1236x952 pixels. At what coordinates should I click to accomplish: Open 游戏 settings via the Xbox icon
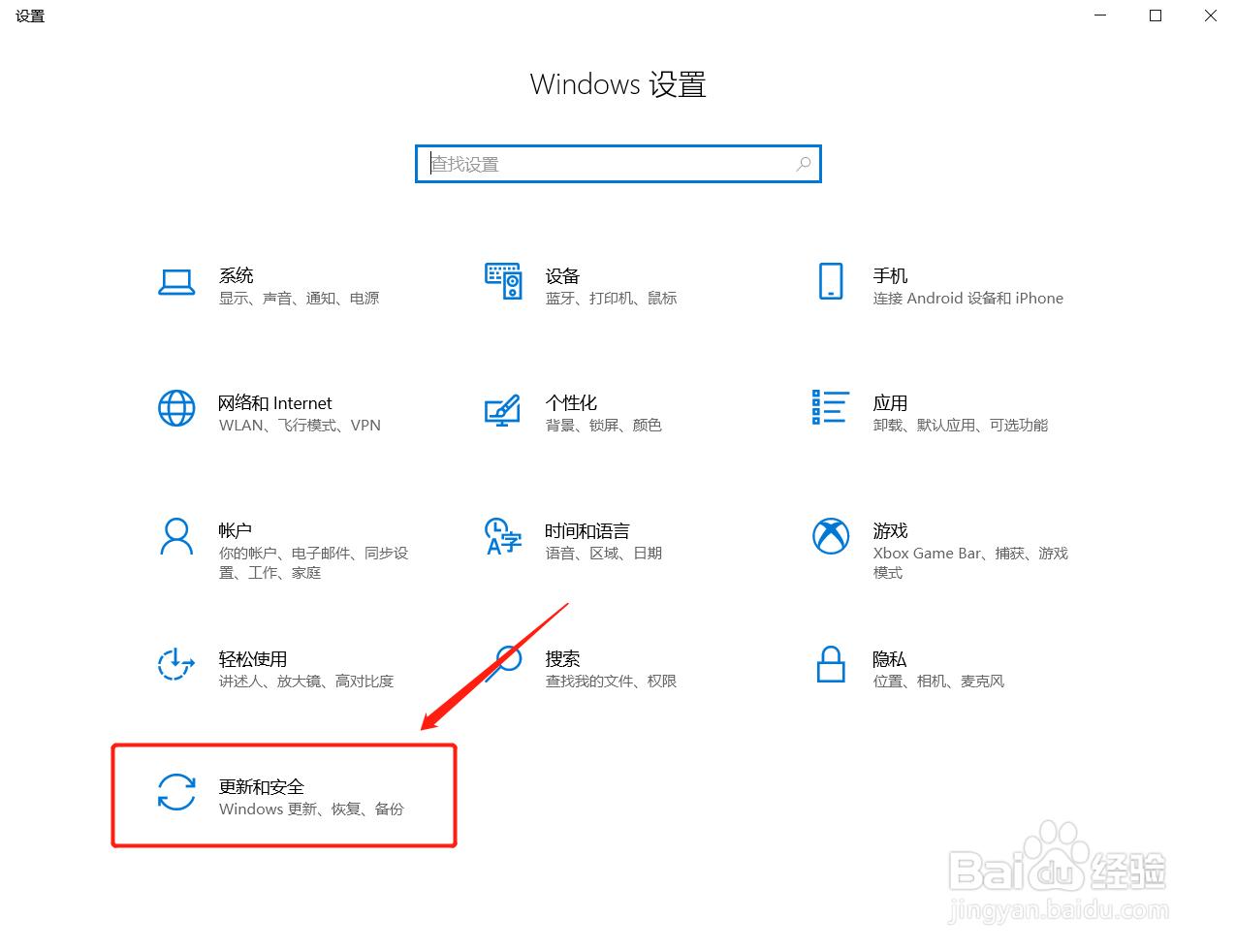tap(831, 536)
